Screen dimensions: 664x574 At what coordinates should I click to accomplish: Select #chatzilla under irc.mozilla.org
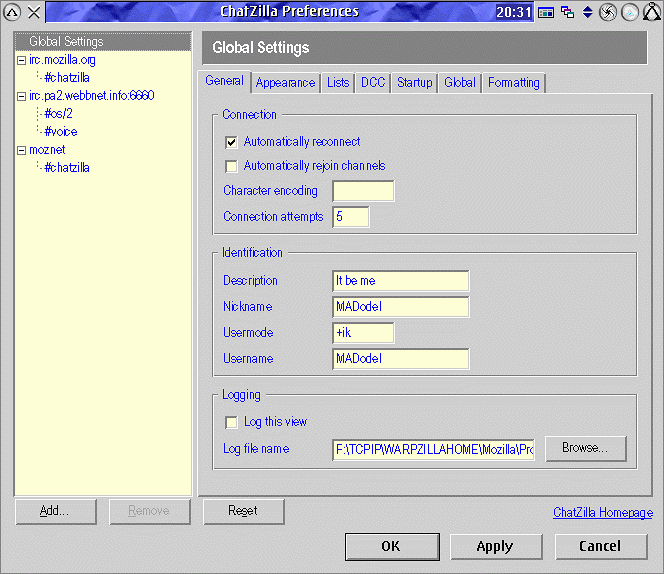tap(67, 78)
